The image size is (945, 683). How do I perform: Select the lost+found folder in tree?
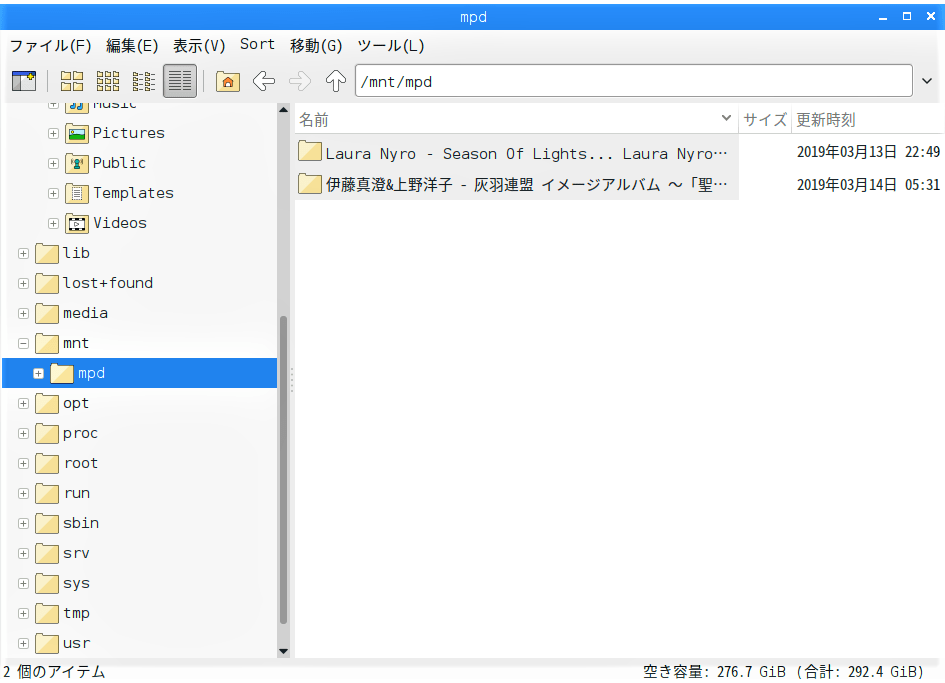pyautogui.click(x=108, y=283)
